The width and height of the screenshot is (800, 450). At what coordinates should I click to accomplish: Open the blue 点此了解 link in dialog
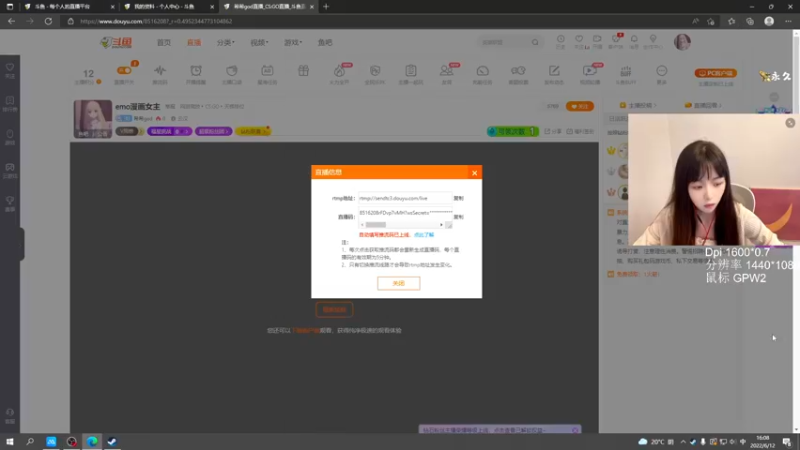(x=423, y=235)
